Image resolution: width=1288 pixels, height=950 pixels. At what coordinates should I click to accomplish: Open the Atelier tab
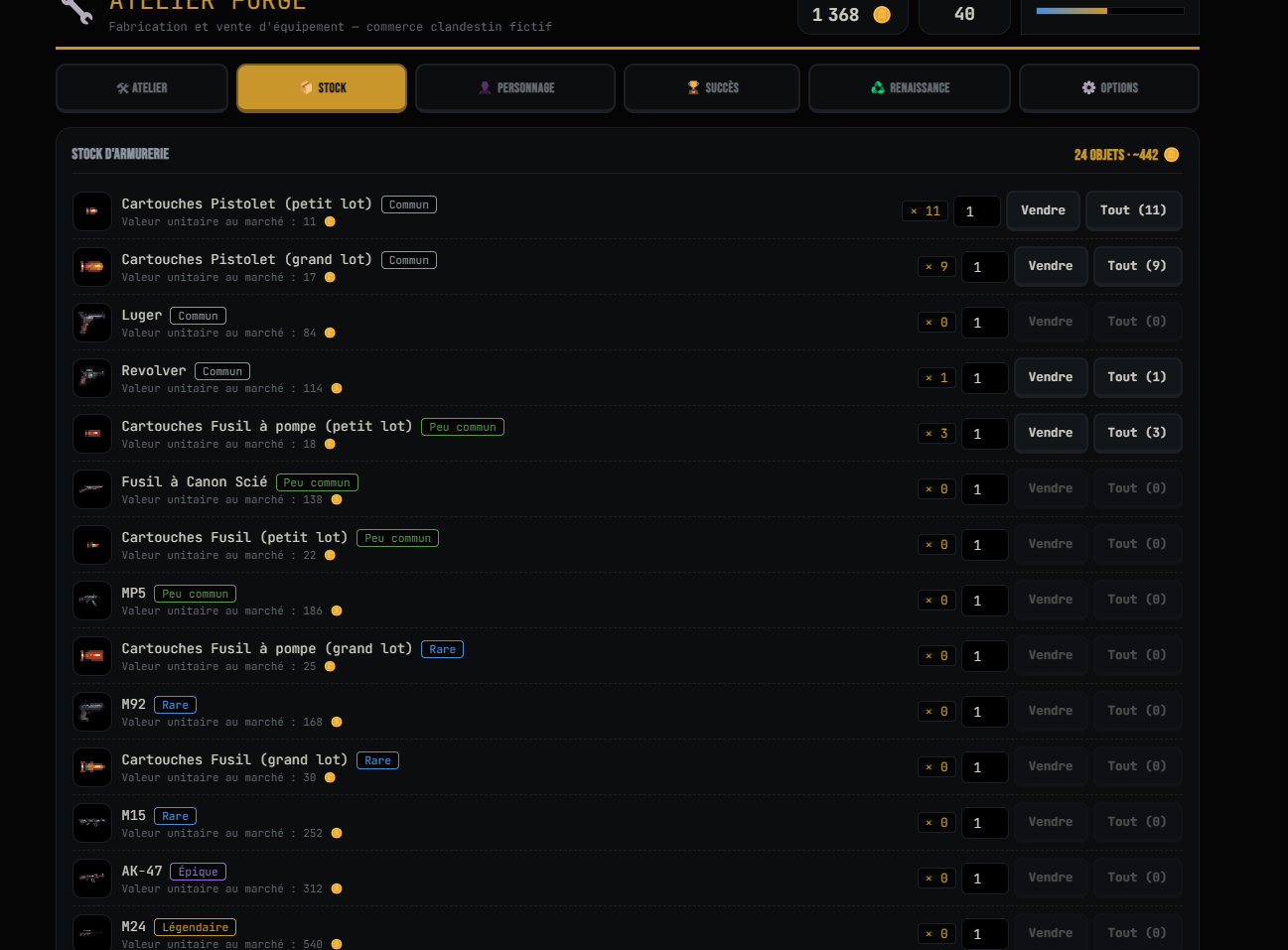[142, 88]
